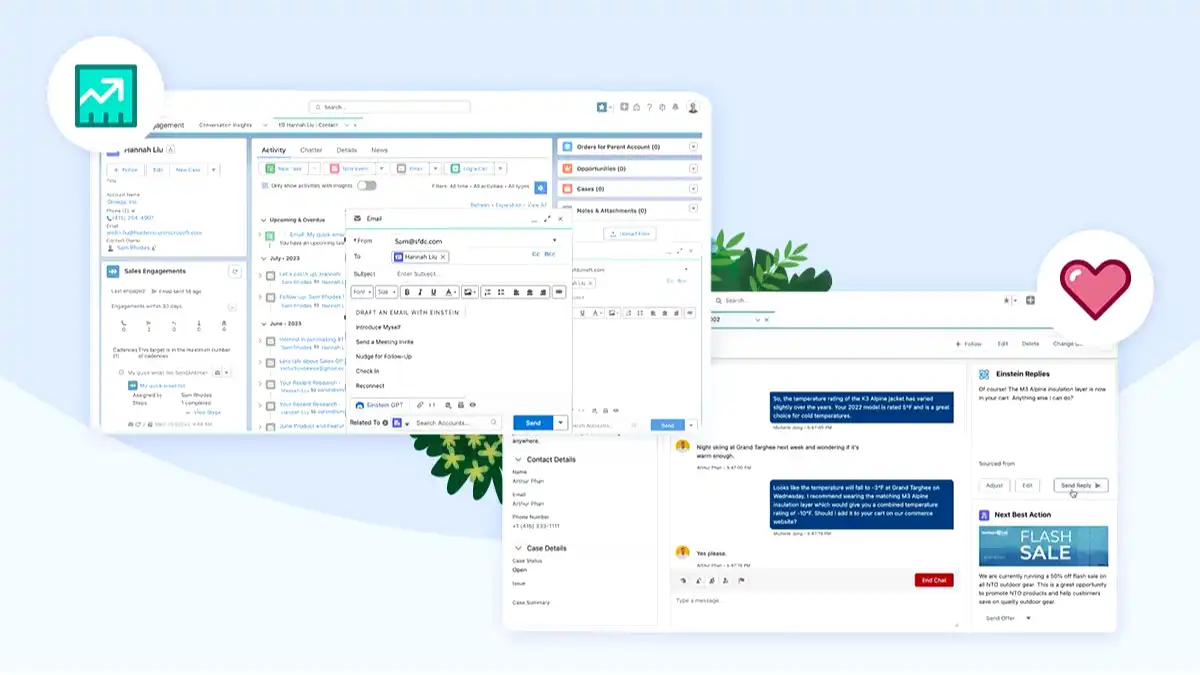Click the Einstein Replies panel icon
The width and height of the screenshot is (1200, 675).
pyautogui.click(x=985, y=374)
